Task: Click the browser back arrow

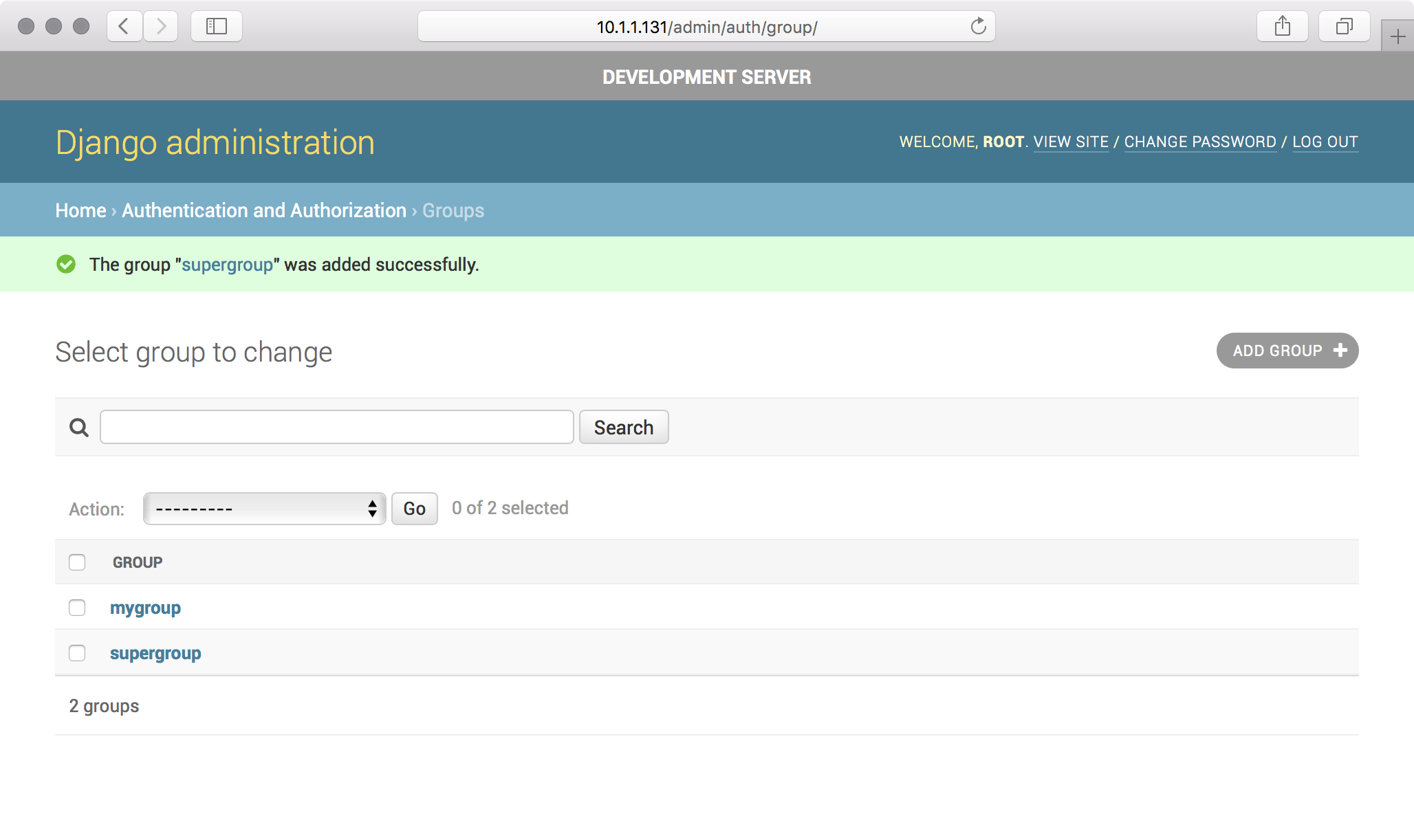Action: [x=124, y=27]
